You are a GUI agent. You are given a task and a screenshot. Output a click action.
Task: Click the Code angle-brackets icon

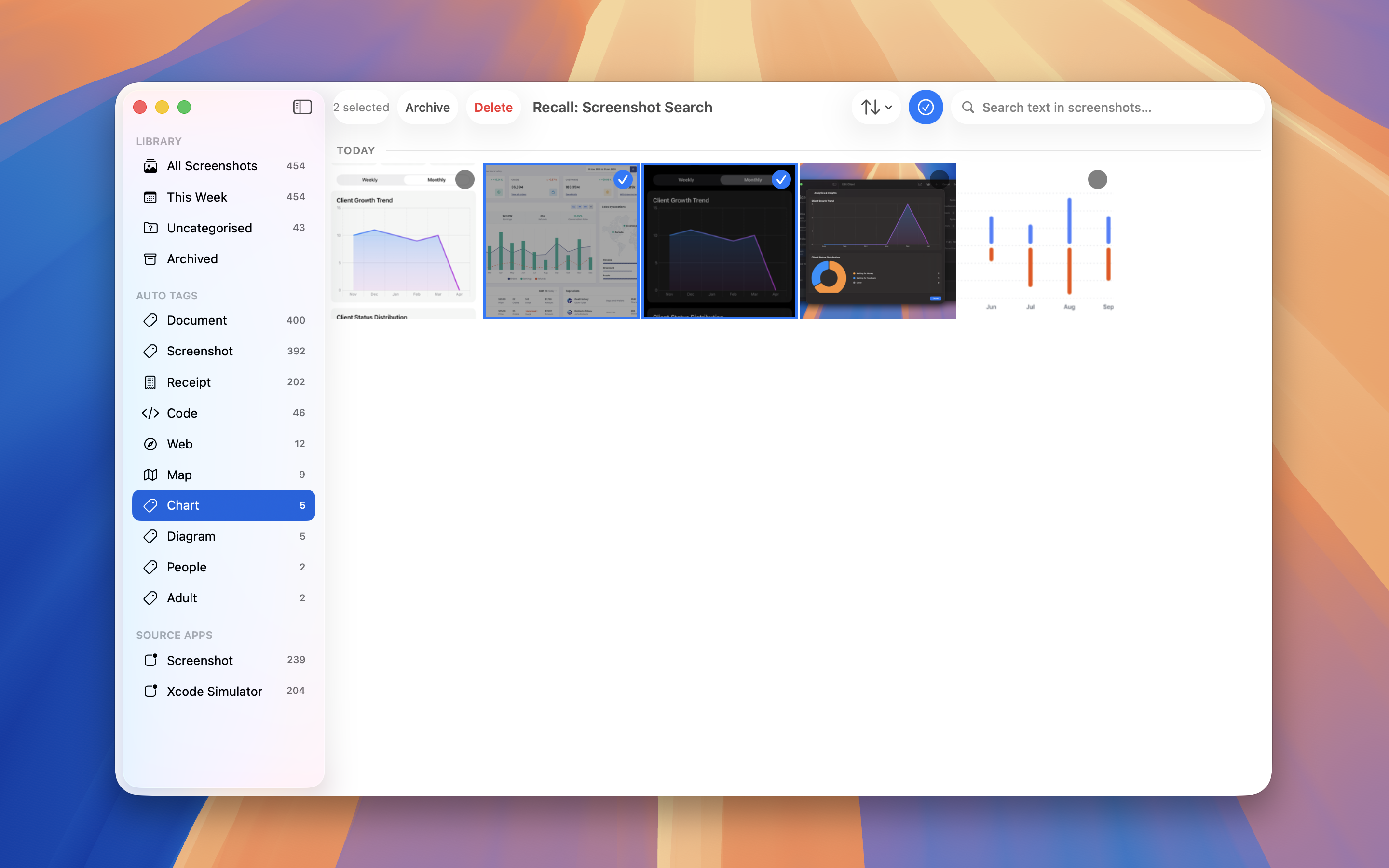150,413
